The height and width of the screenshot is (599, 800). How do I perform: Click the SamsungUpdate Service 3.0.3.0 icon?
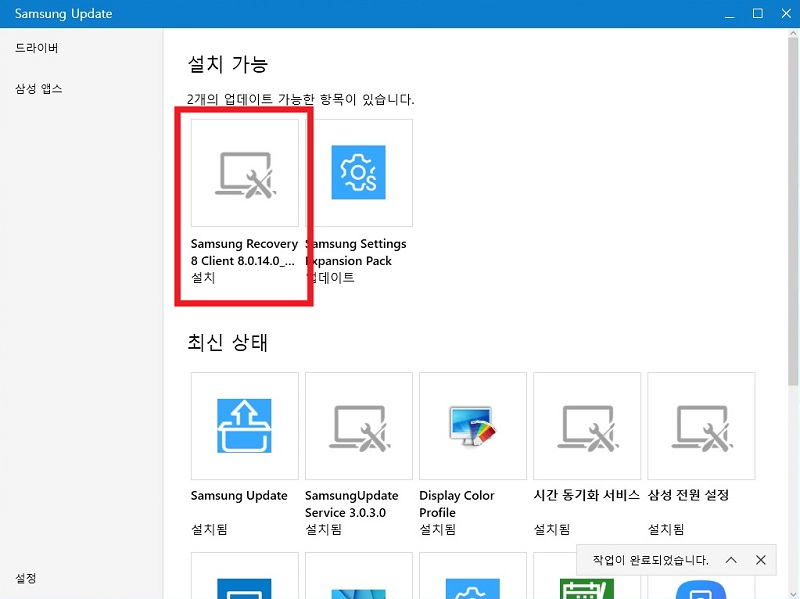tap(359, 426)
